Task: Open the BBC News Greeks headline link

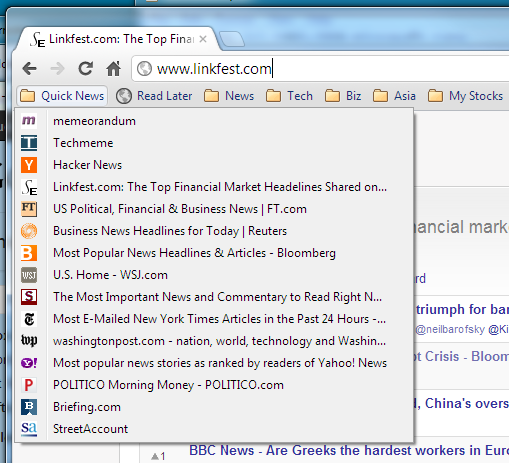Action: coord(349,451)
